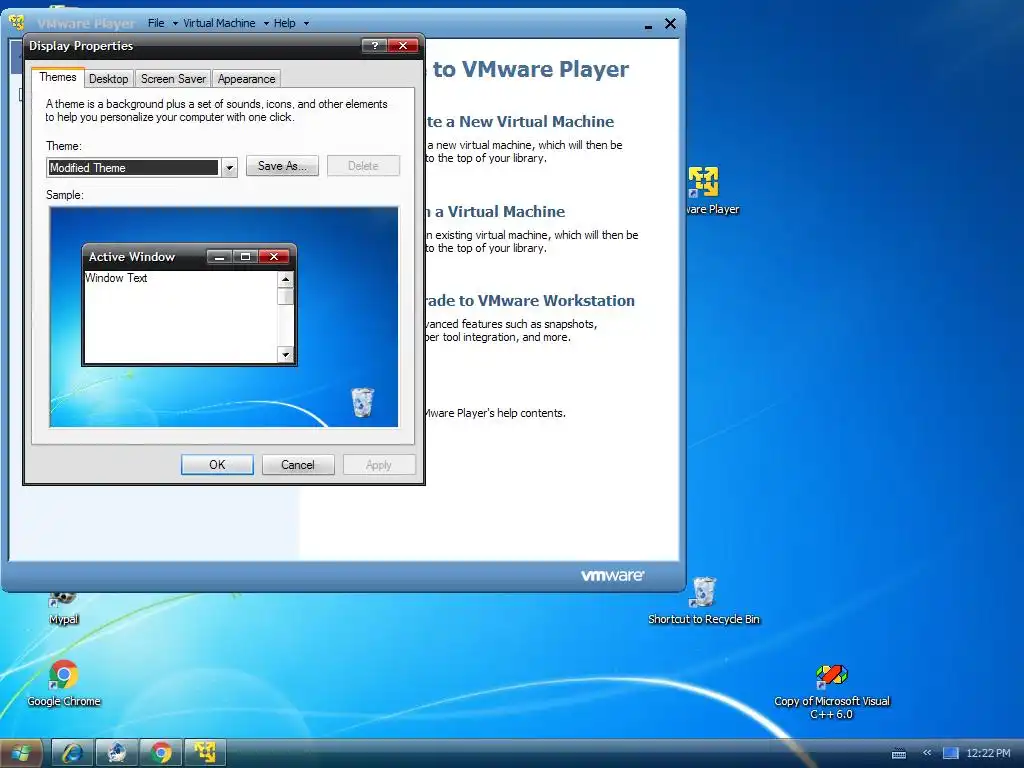Open the Windows Start button

(21, 753)
